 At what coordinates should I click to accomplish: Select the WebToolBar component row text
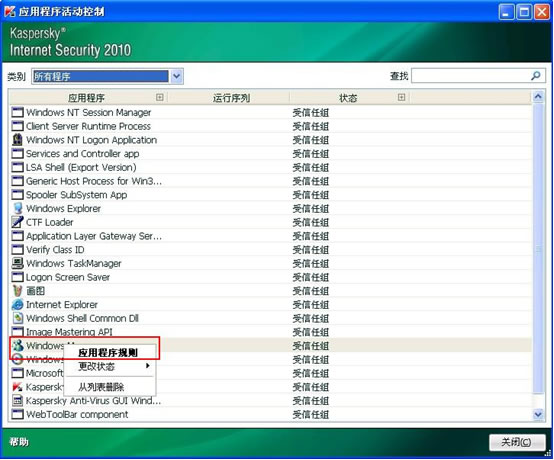click(77, 414)
